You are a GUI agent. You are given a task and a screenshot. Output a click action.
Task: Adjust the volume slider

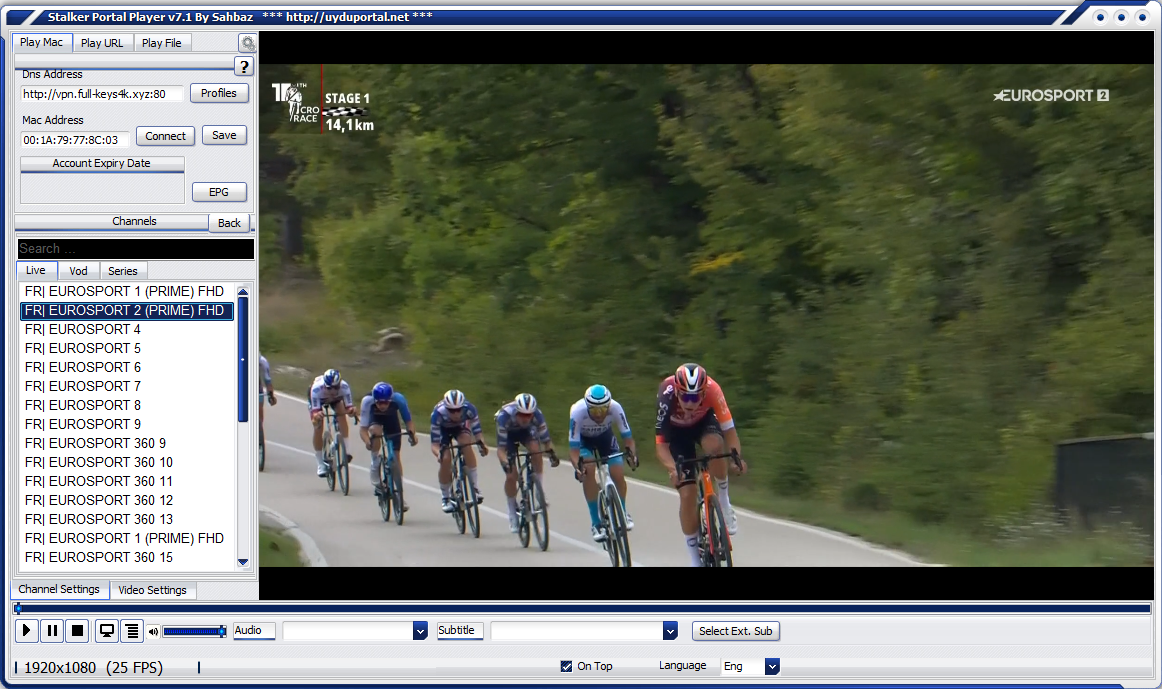click(194, 631)
